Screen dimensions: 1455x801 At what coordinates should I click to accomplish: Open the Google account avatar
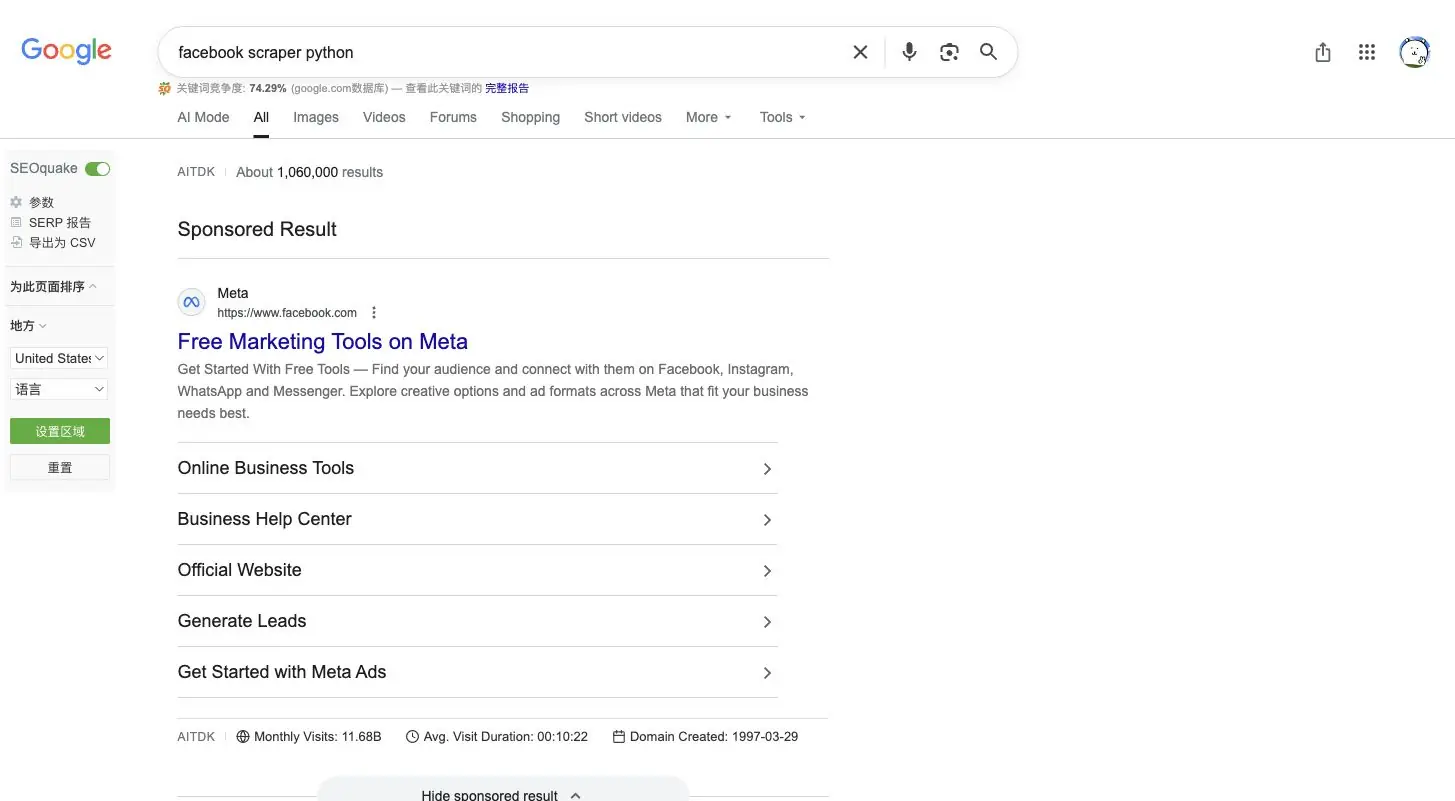click(1415, 52)
